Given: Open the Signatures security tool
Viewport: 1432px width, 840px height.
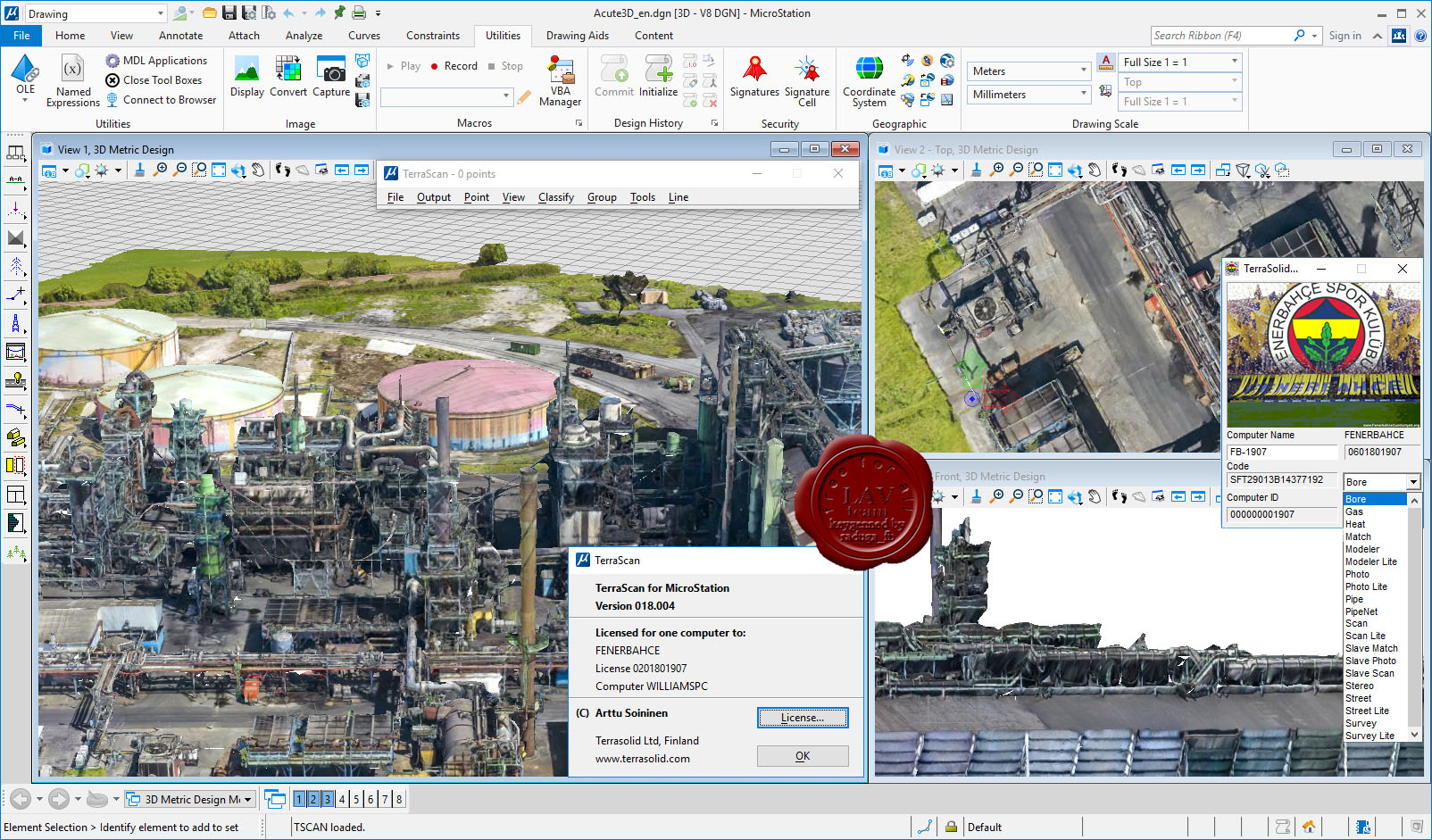Looking at the screenshot, I should click(x=754, y=77).
